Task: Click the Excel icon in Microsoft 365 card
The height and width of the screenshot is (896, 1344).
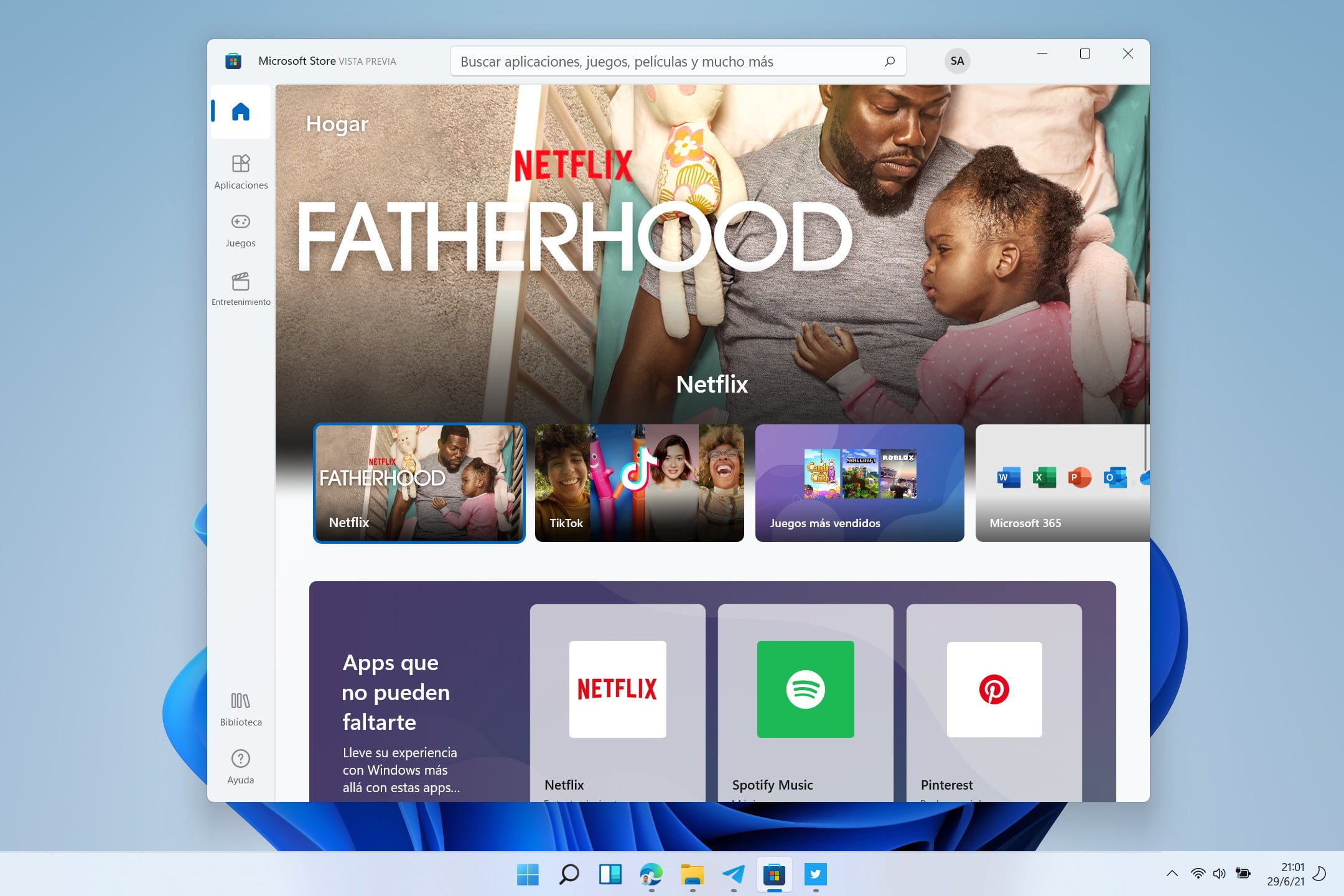Action: click(x=1043, y=477)
